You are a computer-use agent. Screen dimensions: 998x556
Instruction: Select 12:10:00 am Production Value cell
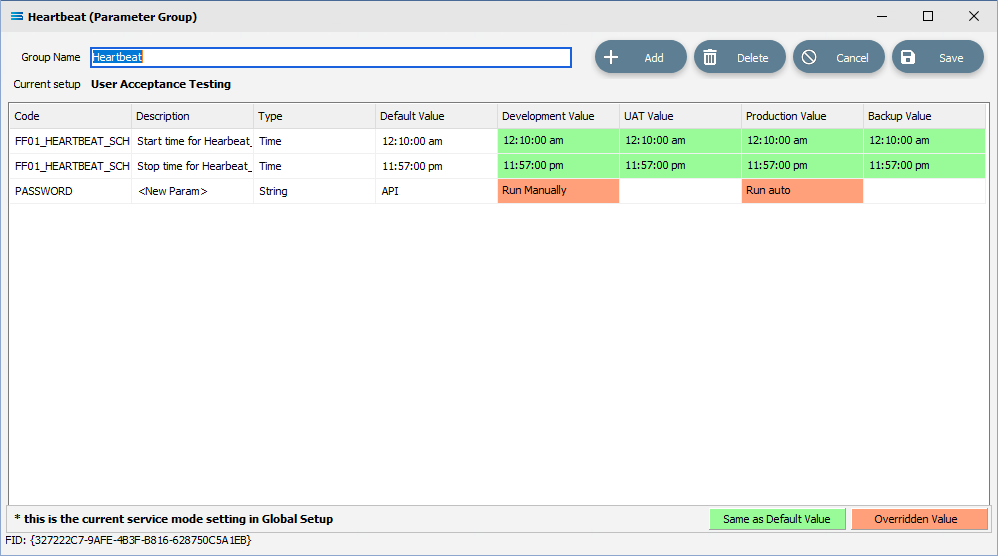pos(802,141)
